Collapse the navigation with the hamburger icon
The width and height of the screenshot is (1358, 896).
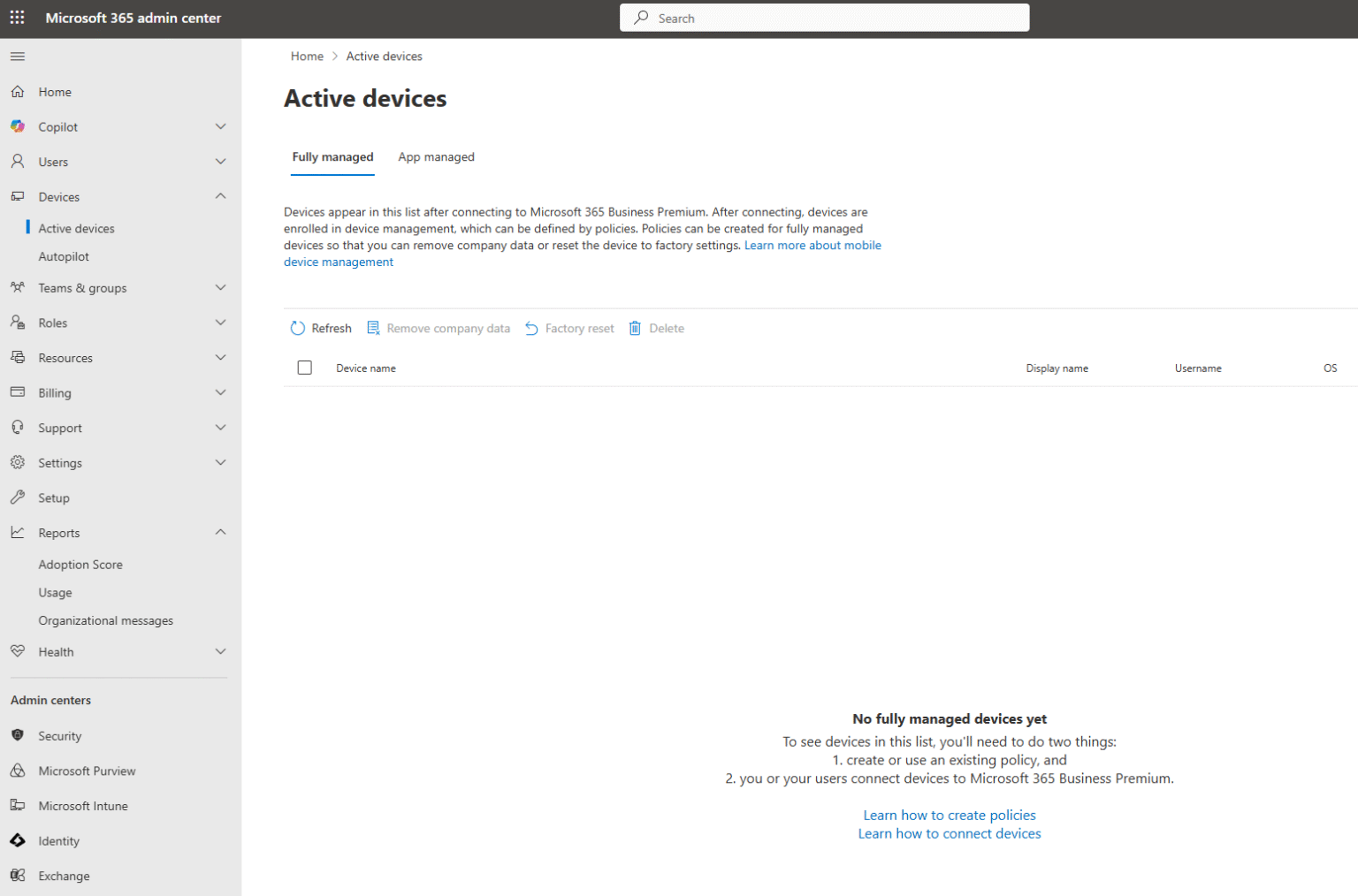17,56
